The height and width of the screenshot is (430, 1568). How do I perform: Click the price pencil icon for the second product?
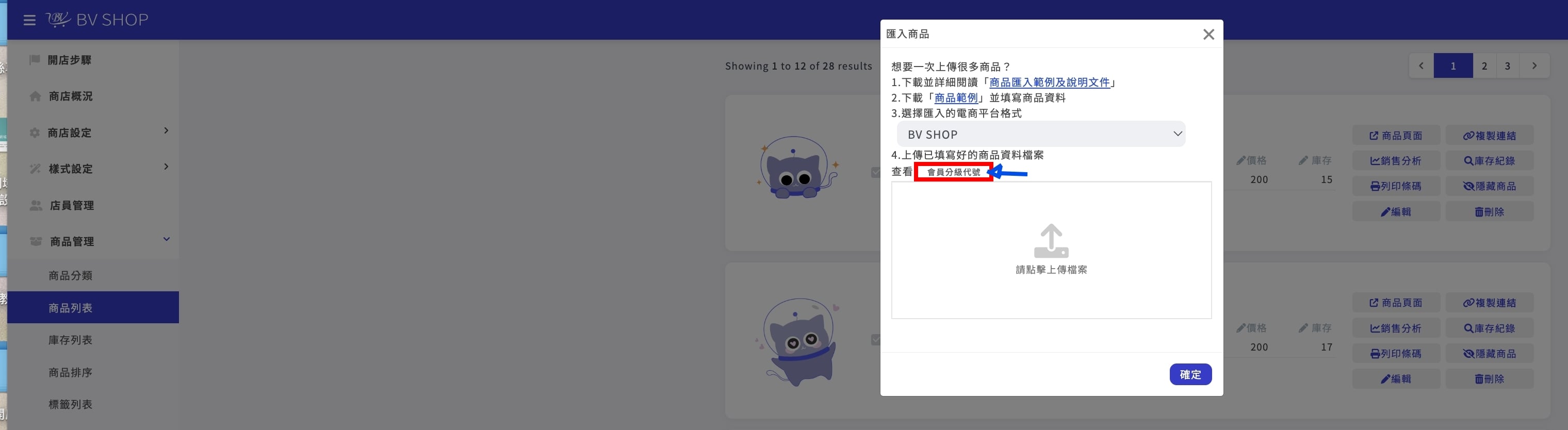pos(1240,328)
